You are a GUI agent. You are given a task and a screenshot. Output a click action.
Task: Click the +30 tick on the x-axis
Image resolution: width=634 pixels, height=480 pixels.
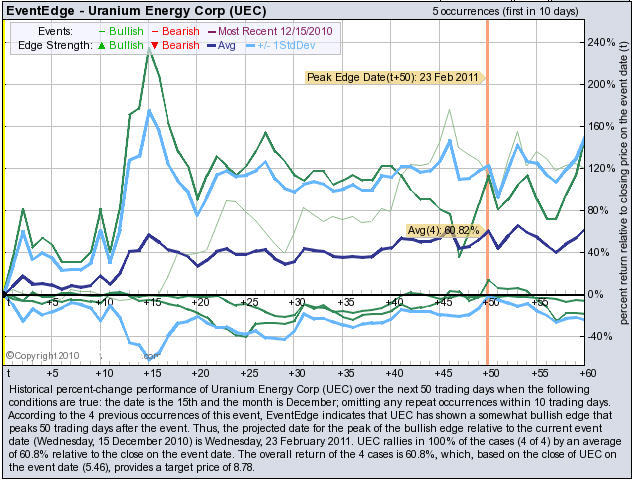(296, 301)
